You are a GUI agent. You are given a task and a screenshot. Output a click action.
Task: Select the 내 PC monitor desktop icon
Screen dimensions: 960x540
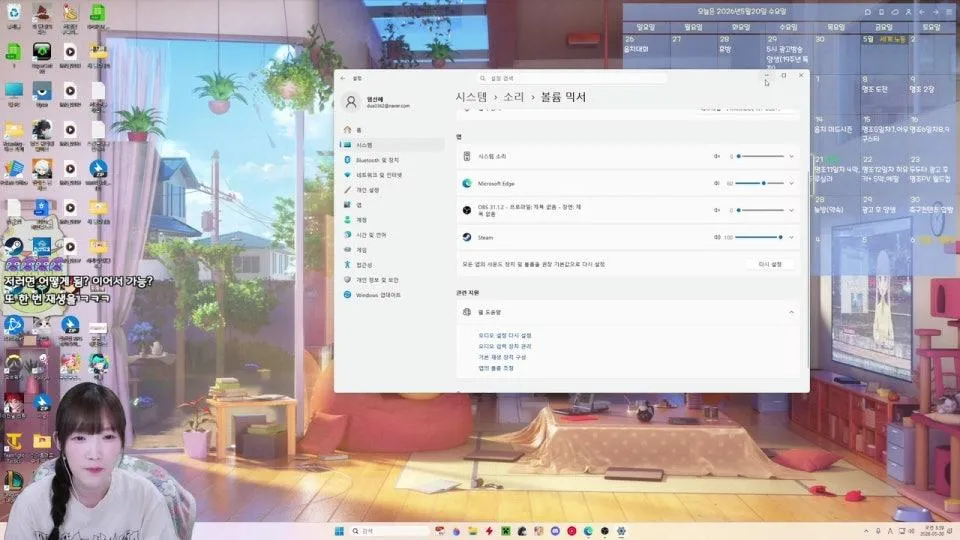(13, 94)
